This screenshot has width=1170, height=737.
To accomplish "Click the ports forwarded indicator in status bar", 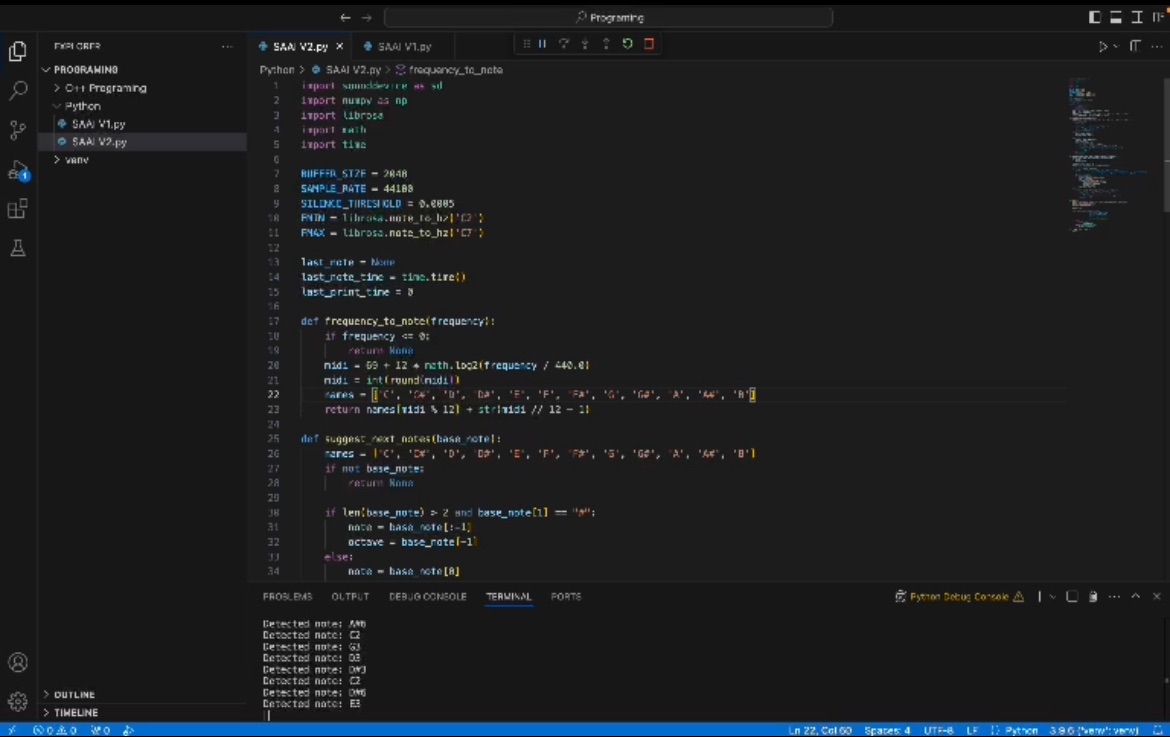I will [100, 730].
